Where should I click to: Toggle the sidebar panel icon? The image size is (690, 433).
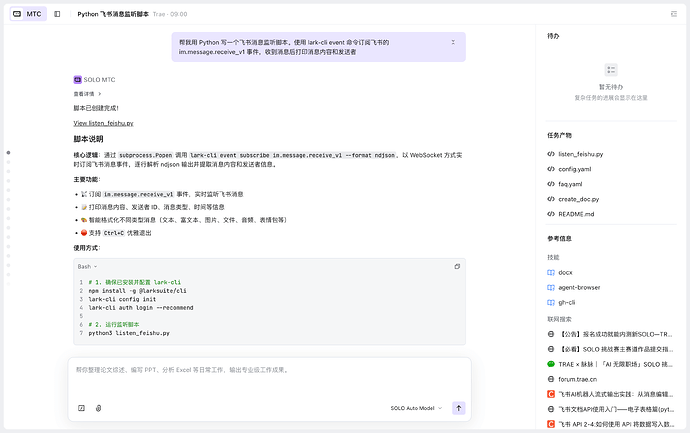(x=57, y=14)
